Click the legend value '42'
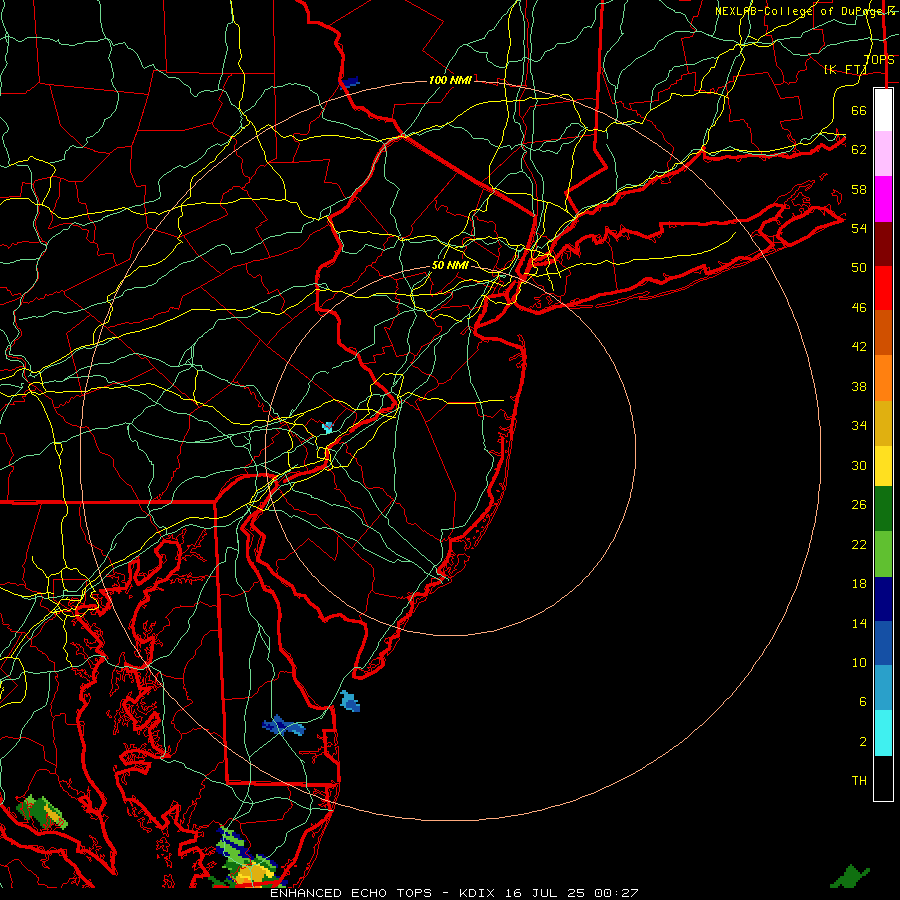The image size is (900, 900). (859, 347)
